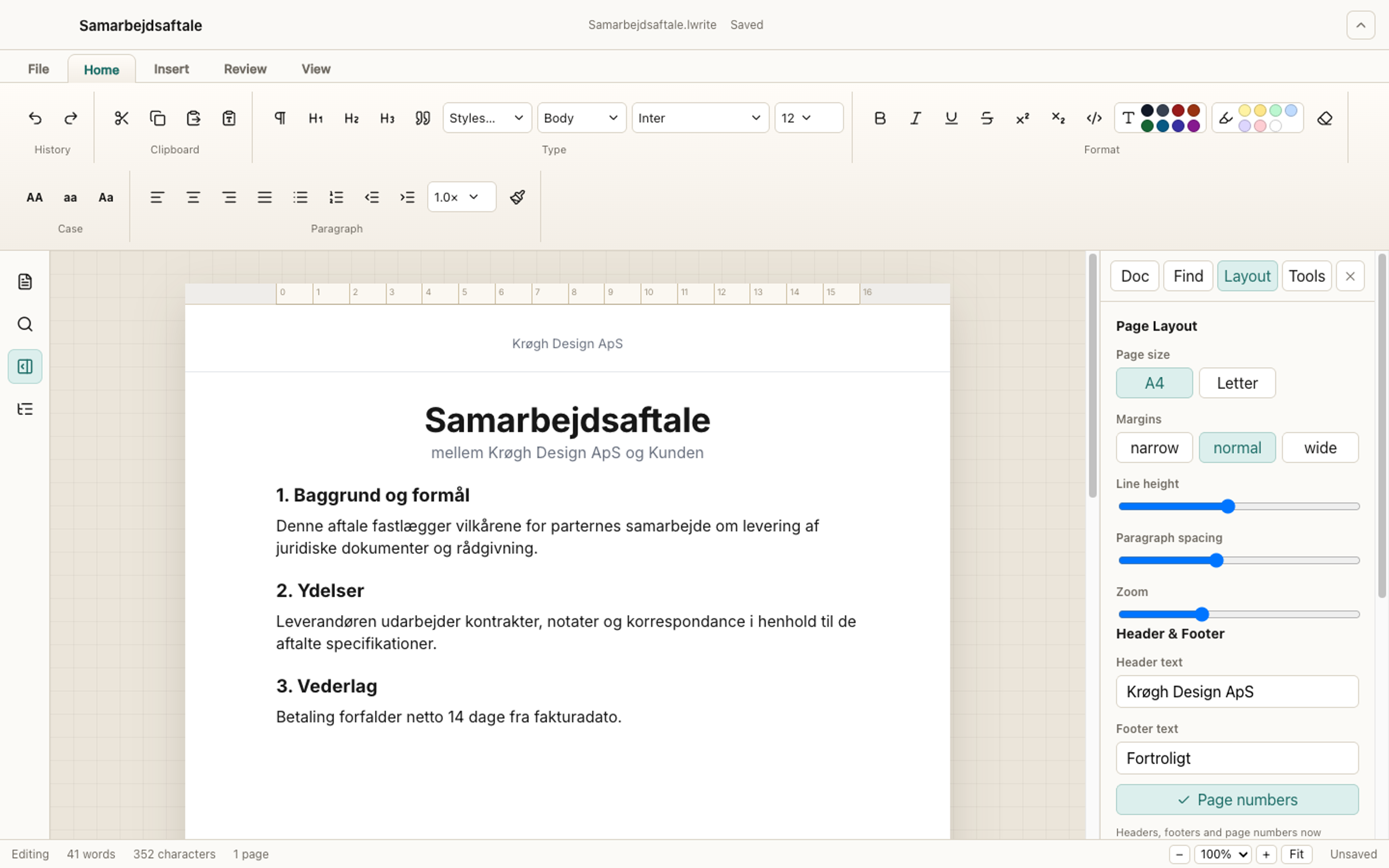The height and width of the screenshot is (868, 1389).
Task: Cut selection with scissors icon
Action: [122, 118]
